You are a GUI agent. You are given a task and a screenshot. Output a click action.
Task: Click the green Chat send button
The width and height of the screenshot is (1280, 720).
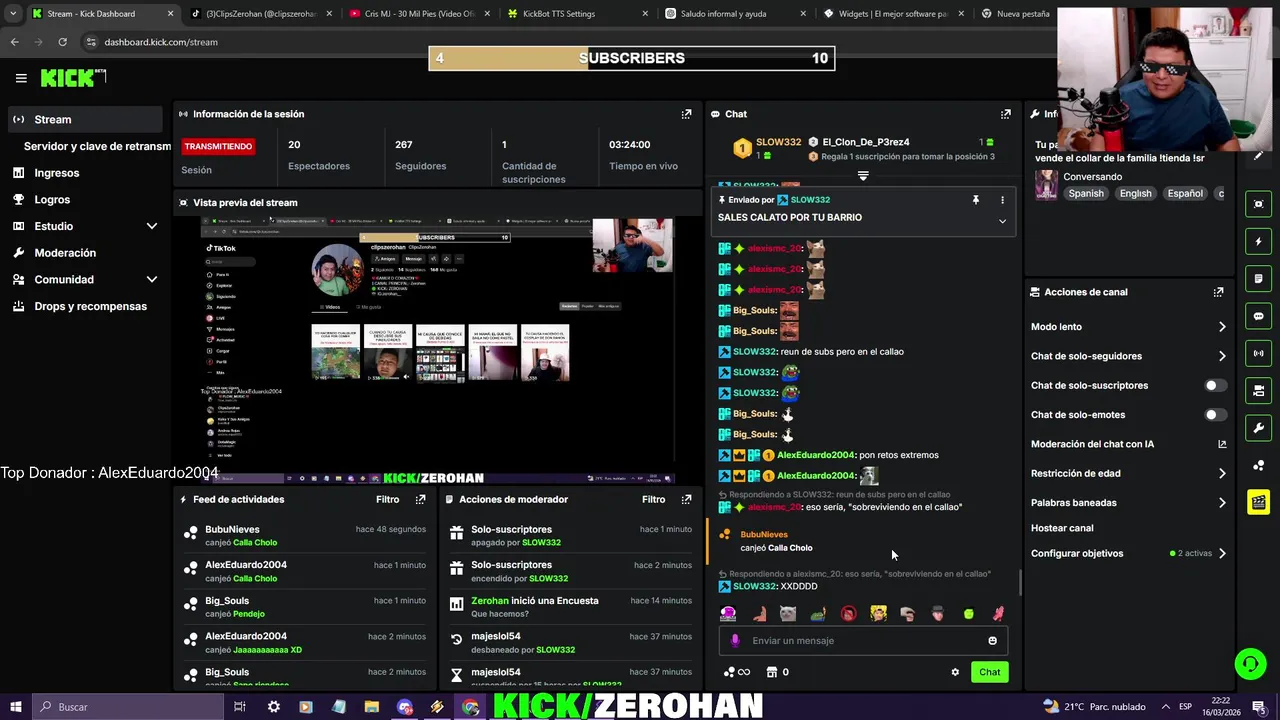point(989,672)
